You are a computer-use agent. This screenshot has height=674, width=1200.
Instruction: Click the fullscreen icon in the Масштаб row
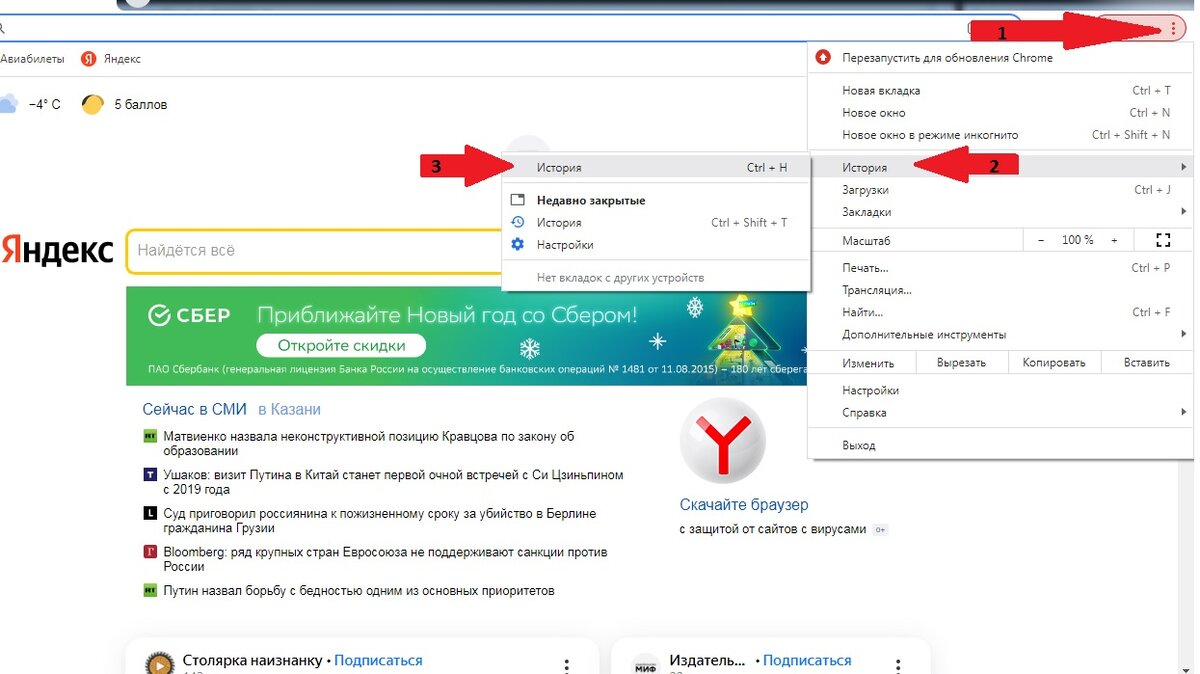click(x=1162, y=240)
